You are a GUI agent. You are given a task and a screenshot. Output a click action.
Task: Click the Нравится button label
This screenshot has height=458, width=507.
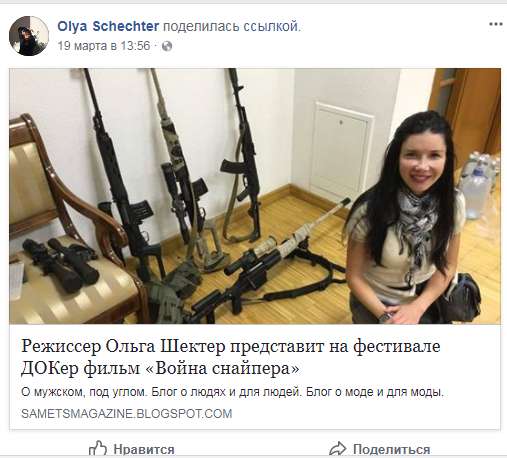[x=144, y=449]
